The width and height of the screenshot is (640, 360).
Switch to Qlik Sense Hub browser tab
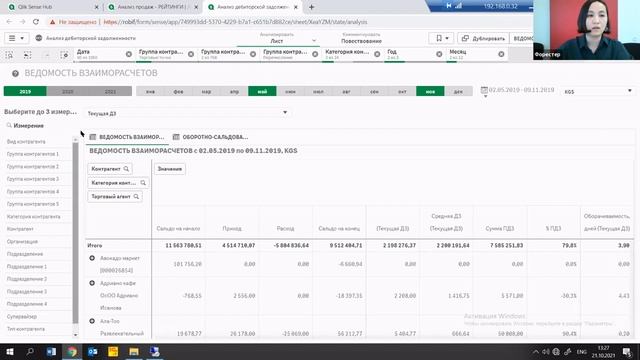click(x=53, y=7)
